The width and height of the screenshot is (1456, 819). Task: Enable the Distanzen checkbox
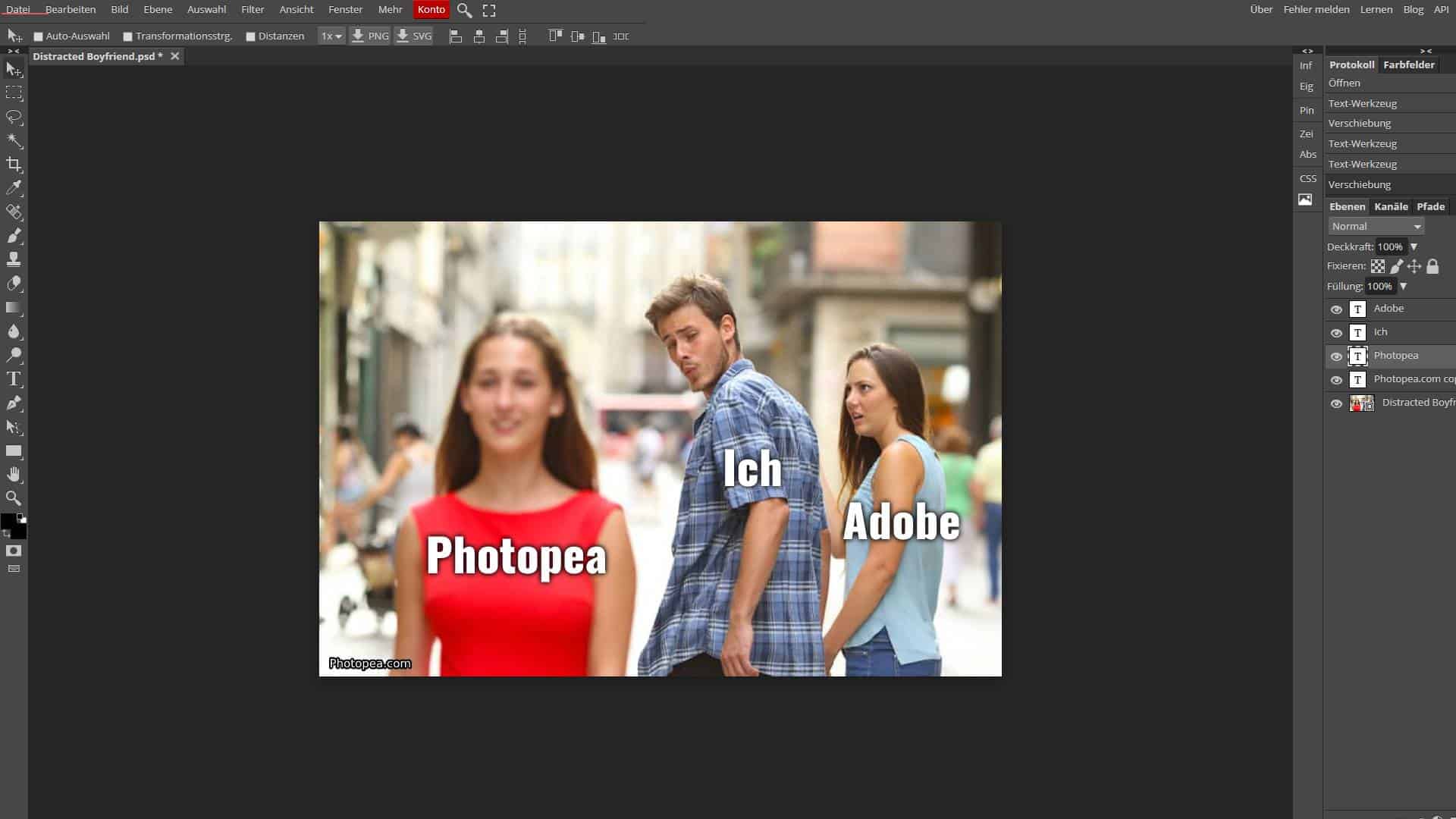tap(250, 36)
